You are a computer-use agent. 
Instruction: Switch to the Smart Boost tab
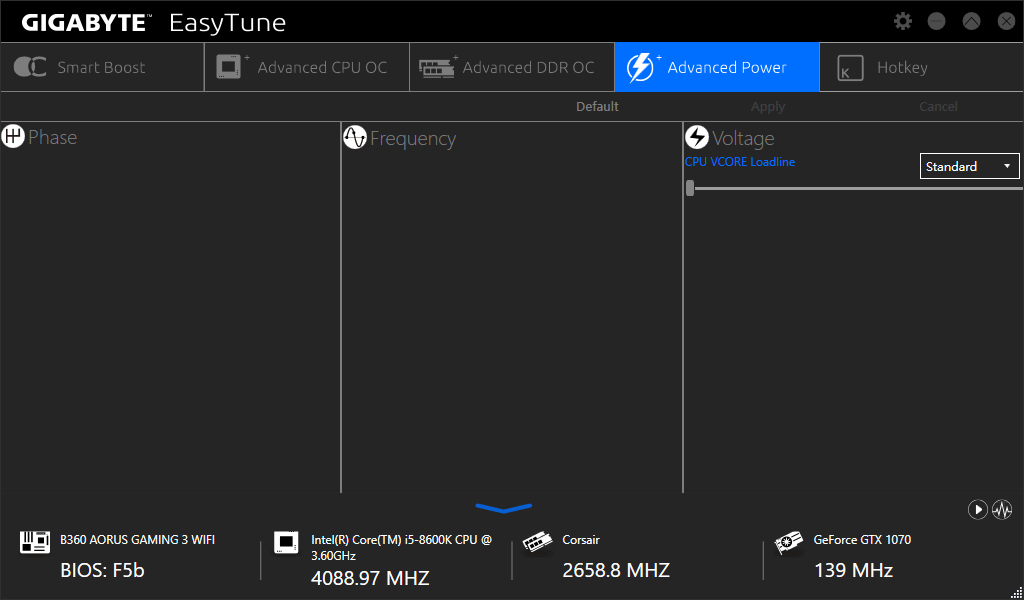pyautogui.click(x=103, y=67)
